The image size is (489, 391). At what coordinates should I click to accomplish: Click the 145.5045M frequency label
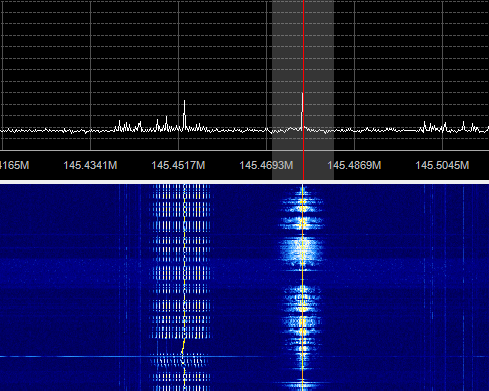click(442, 165)
